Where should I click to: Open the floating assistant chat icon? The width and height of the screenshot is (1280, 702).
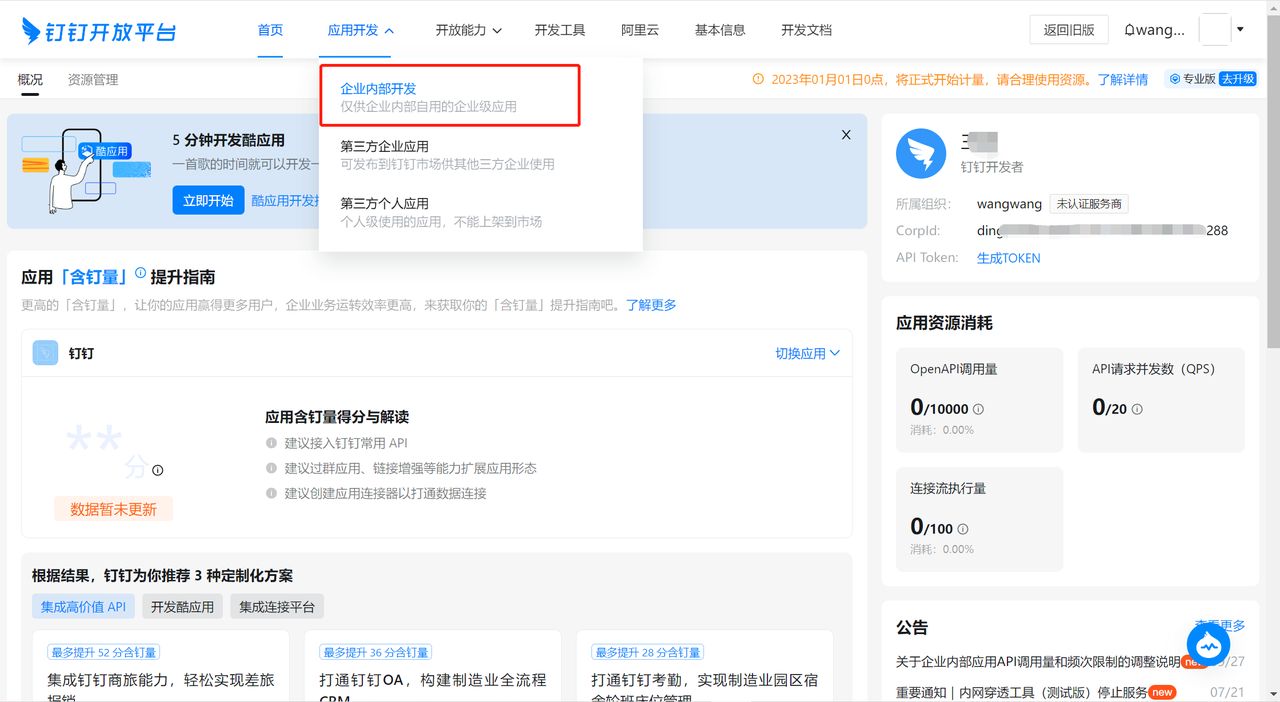1208,646
